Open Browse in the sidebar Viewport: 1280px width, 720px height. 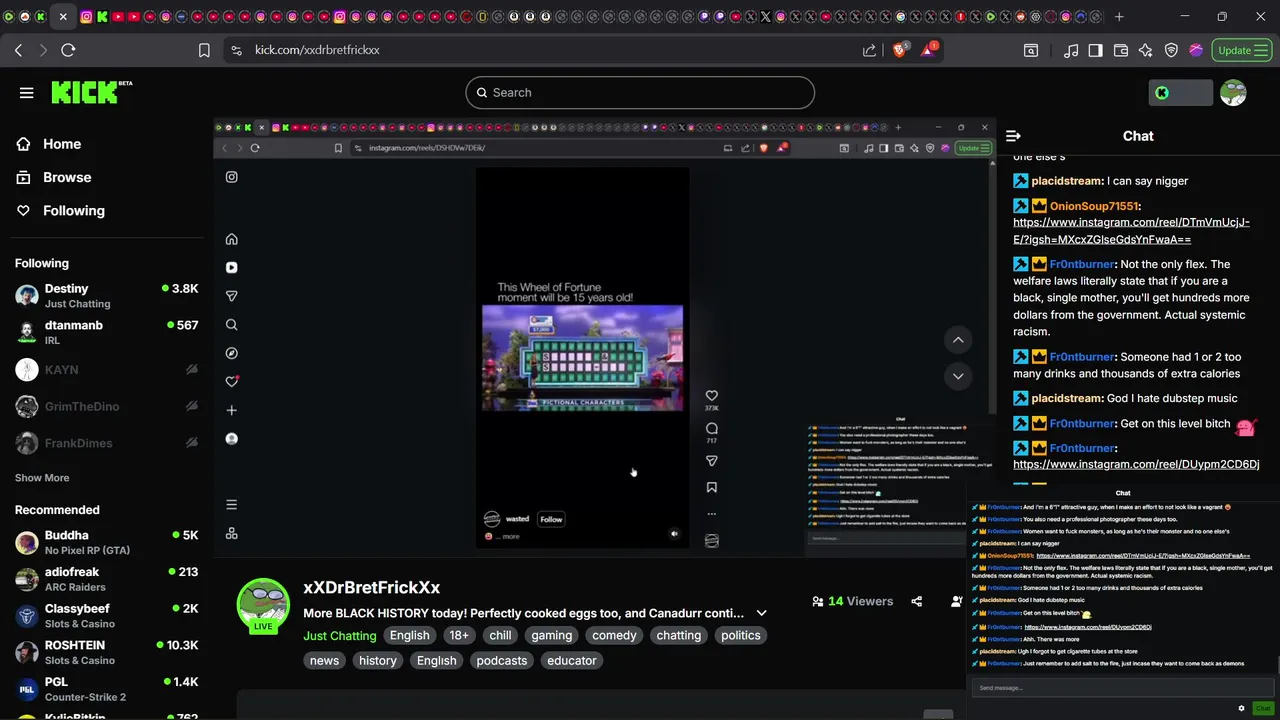[67, 177]
